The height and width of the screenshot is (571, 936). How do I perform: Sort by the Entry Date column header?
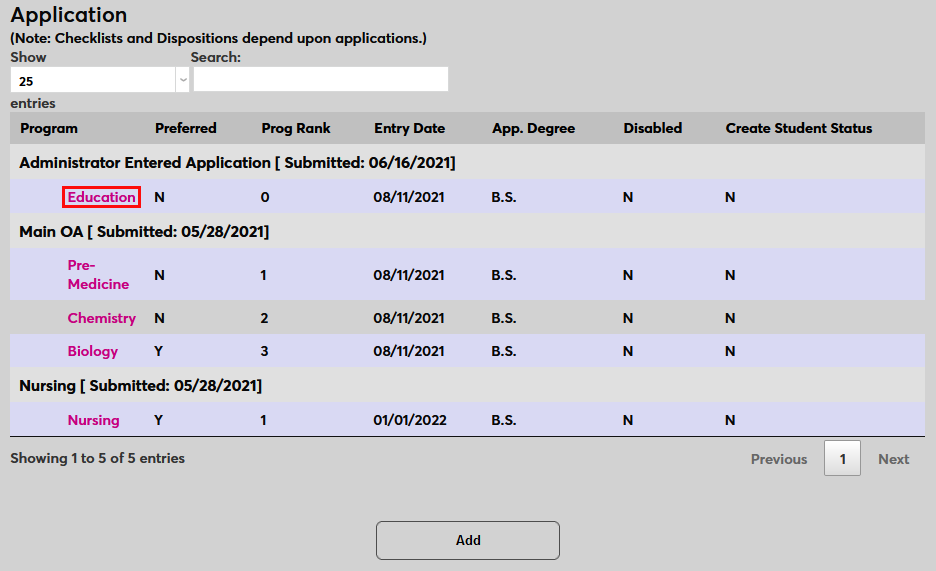pyautogui.click(x=410, y=128)
